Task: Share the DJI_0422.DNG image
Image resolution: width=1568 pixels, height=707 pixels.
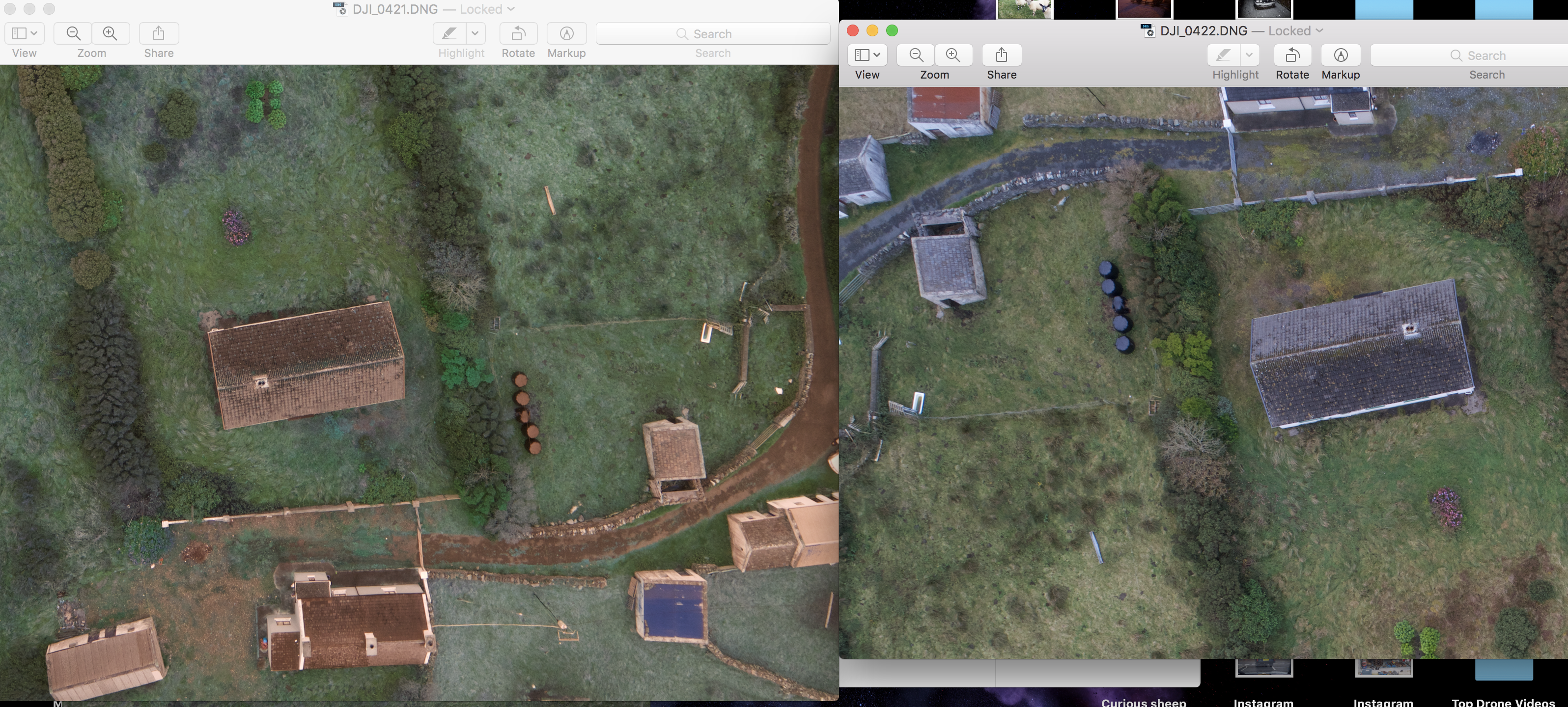Action: pos(1001,55)
